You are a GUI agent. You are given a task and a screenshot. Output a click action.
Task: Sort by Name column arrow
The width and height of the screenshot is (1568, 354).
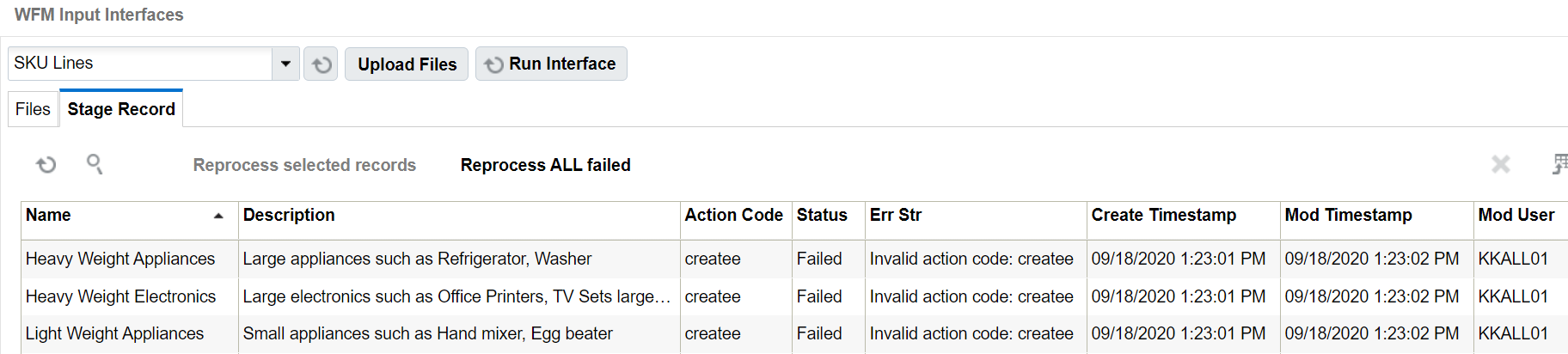(218, 216)
